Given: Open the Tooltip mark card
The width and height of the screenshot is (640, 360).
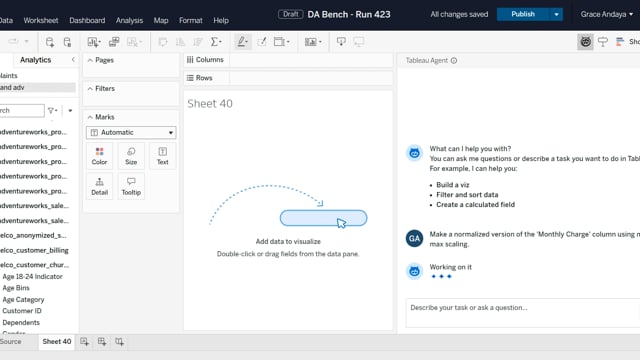Looking at the screenshot, I should pos(131,186).
